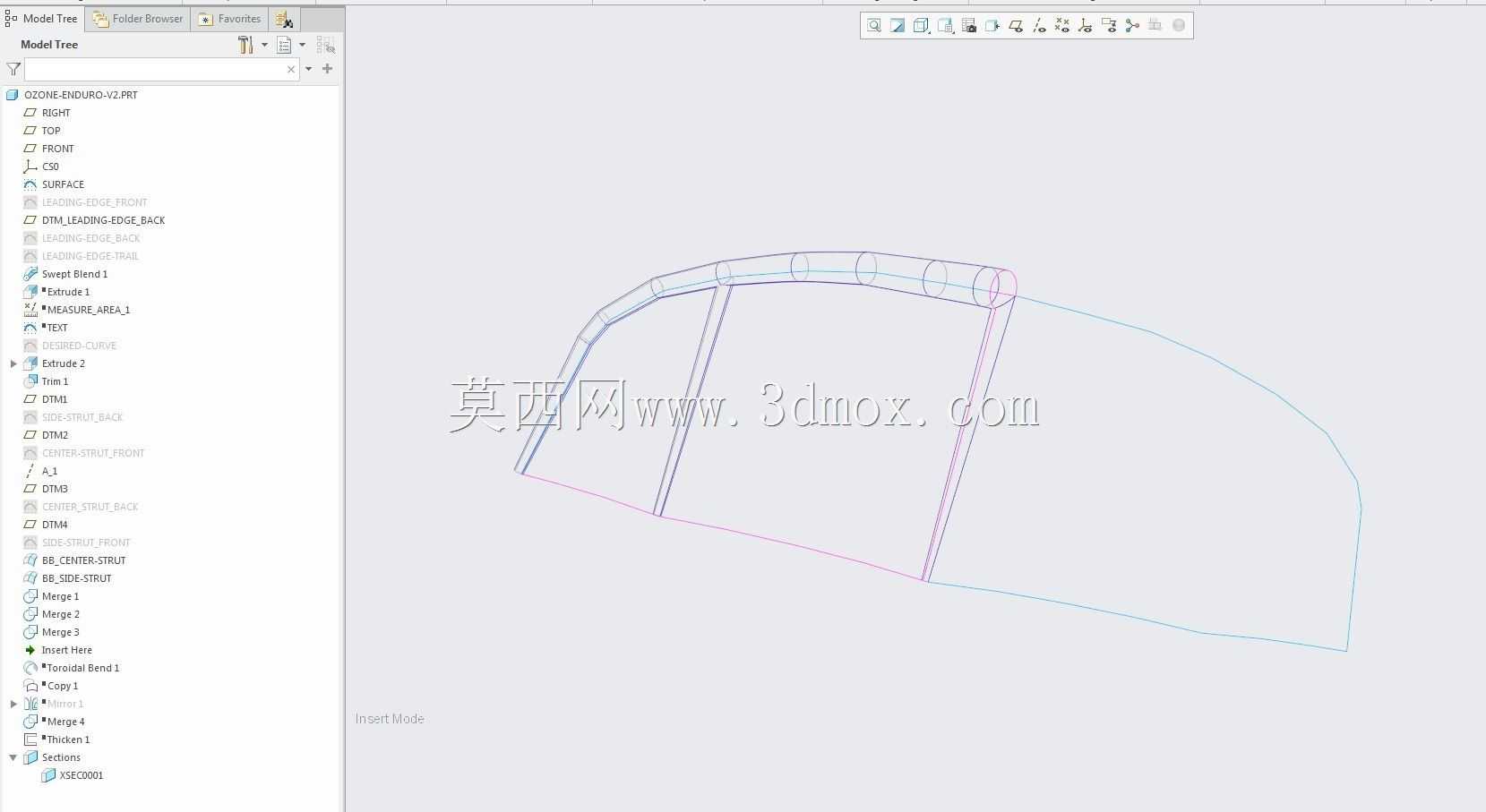Screen dimensions: 1486x812
Task: Click the tree display list icon
Action: 284,45
